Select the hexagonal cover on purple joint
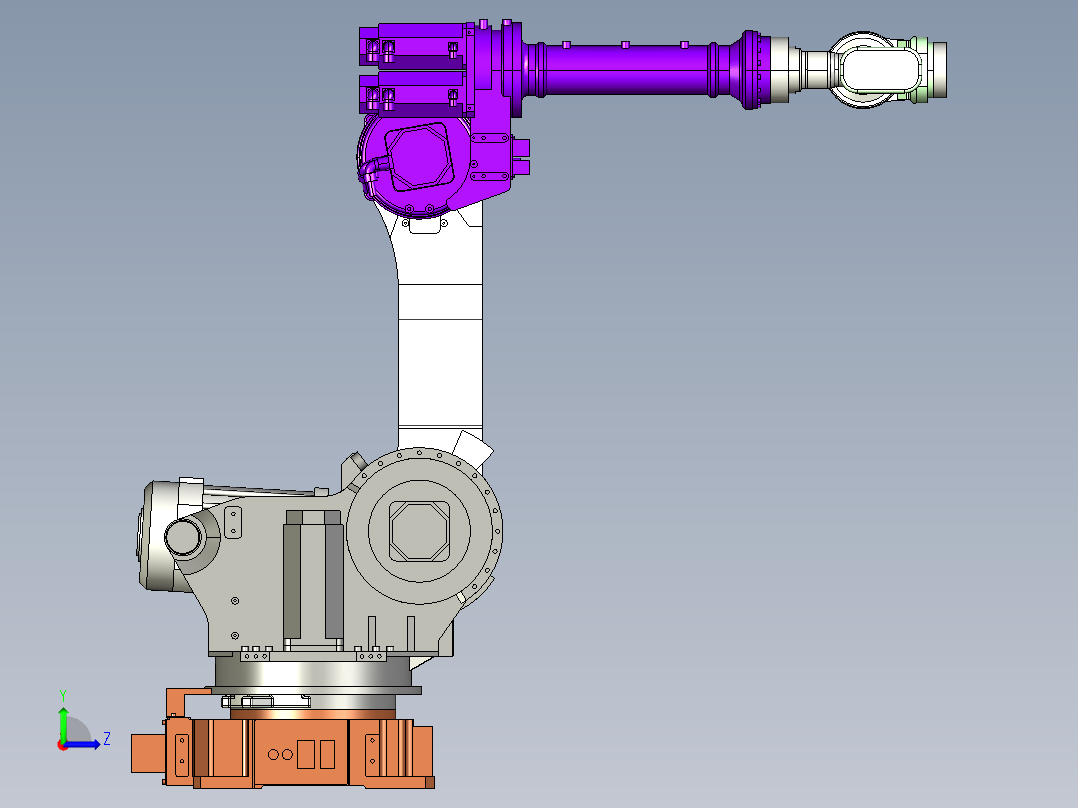Screen dimensions: 1078x808 [420, 155]
